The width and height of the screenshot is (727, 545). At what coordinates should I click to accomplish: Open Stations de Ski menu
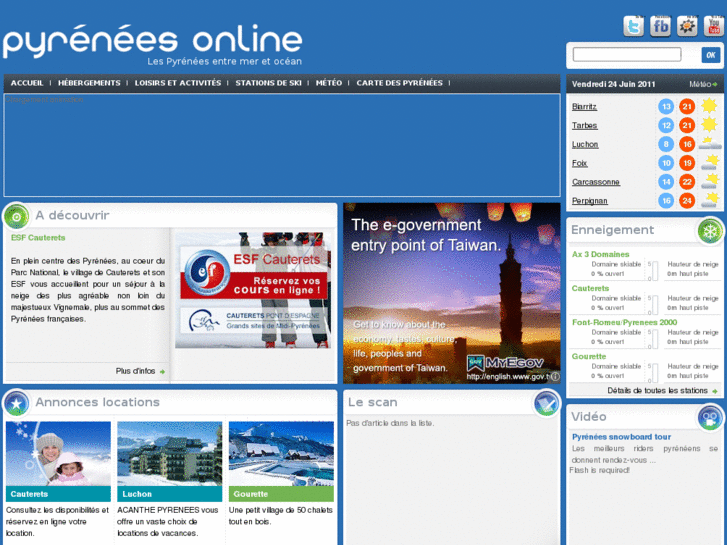point(268,83)
